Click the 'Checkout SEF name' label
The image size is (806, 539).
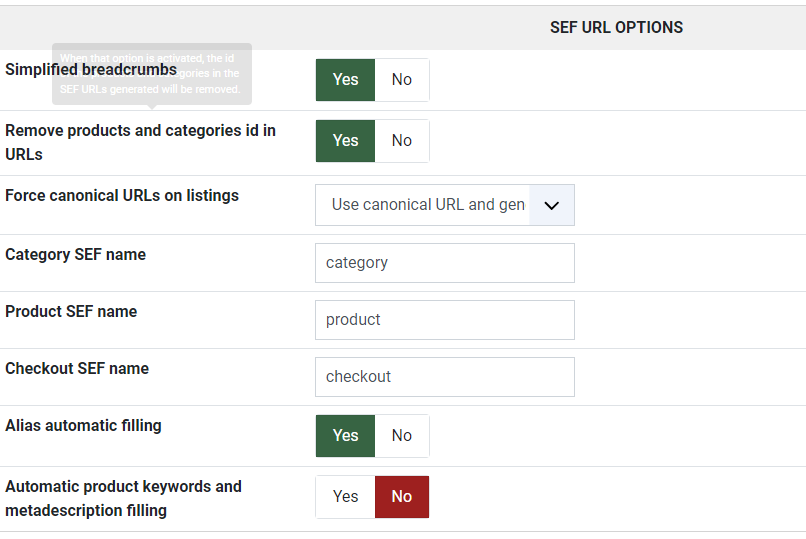click(x=77, y=369)
